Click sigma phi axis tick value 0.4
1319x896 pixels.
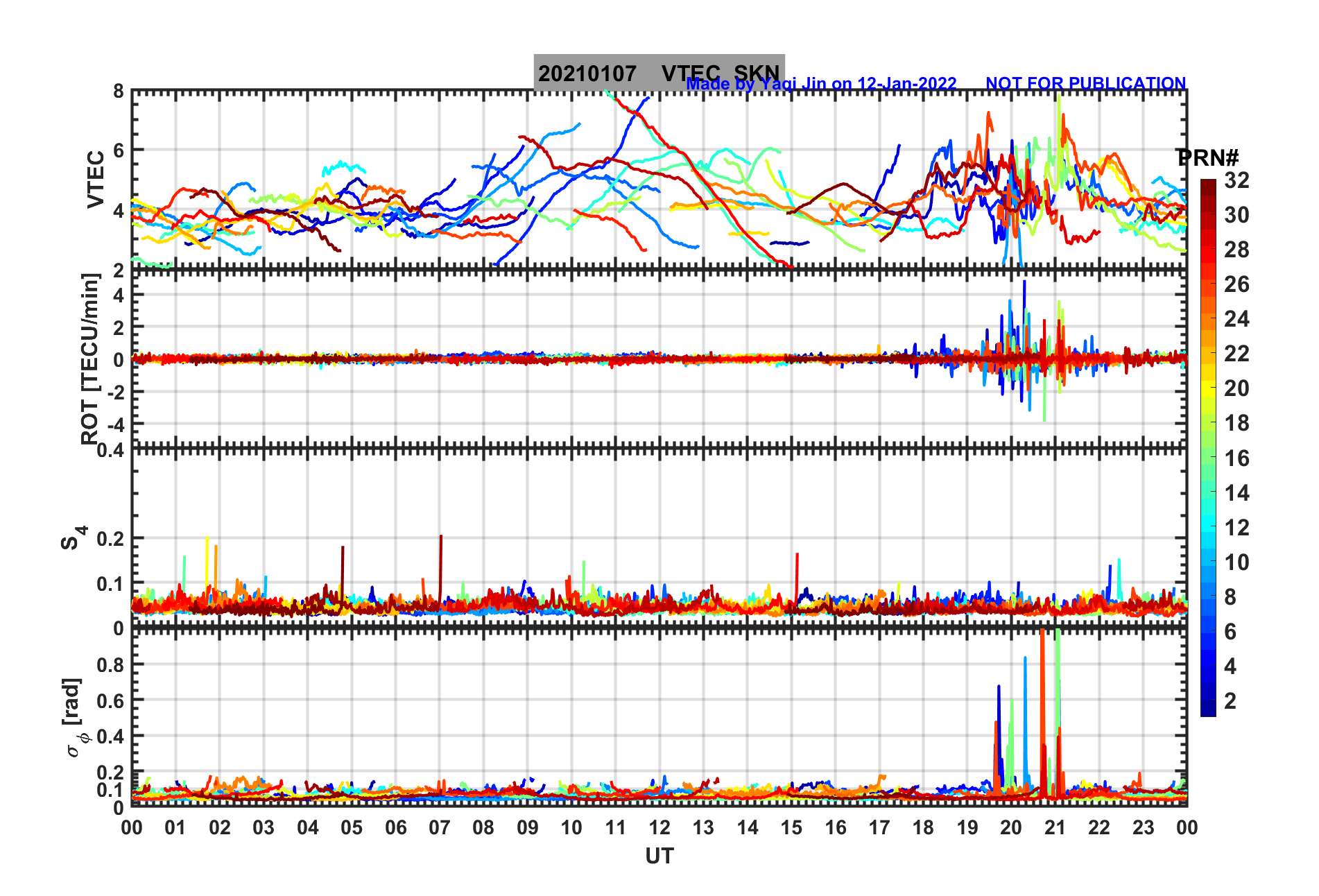[x=111, y=736]
